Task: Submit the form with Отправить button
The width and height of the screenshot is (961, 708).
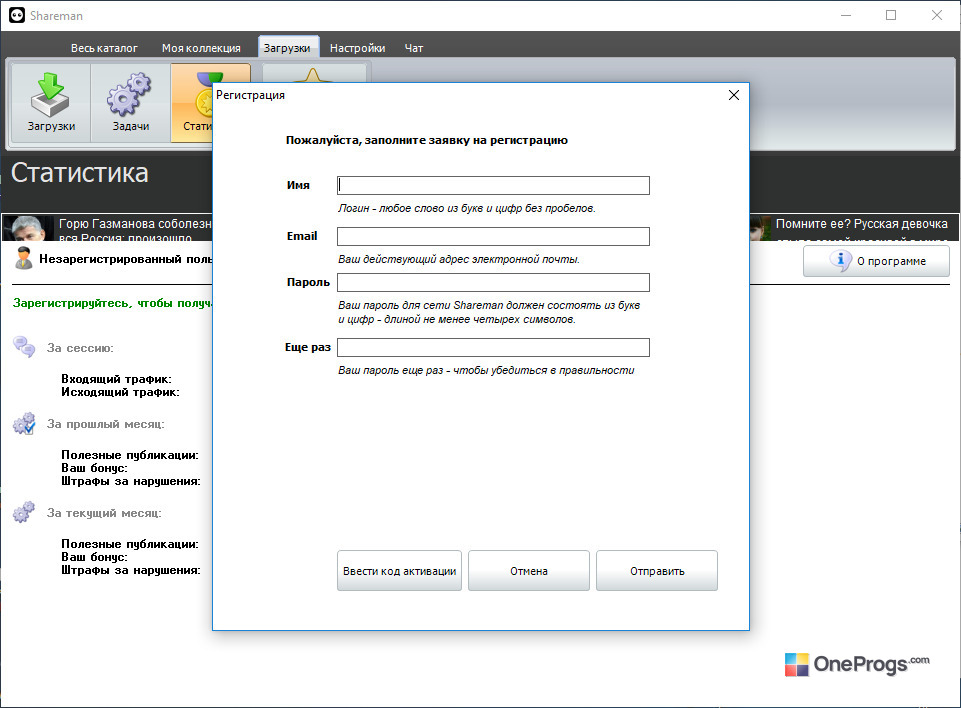Action: tap(656, 571)
